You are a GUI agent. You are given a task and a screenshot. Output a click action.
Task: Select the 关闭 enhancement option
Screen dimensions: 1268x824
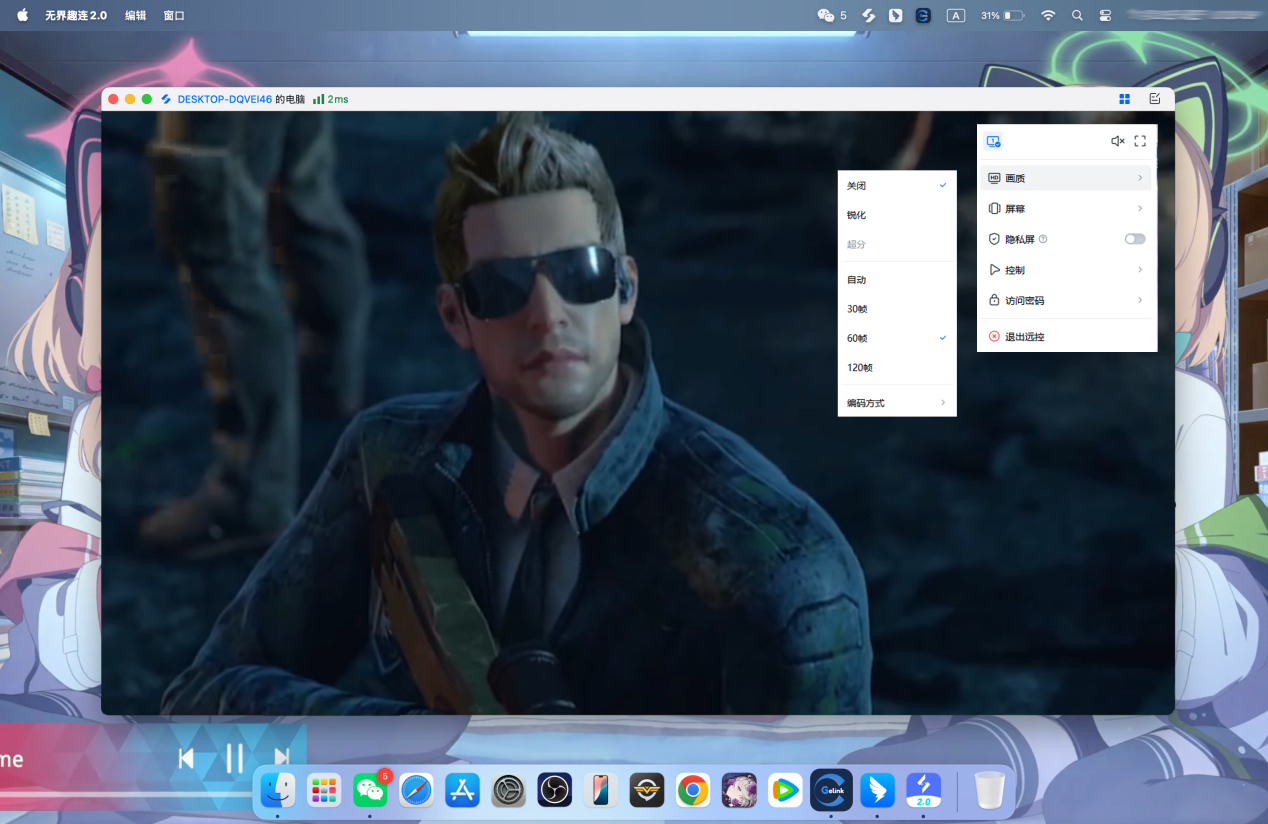click(897, 186)
